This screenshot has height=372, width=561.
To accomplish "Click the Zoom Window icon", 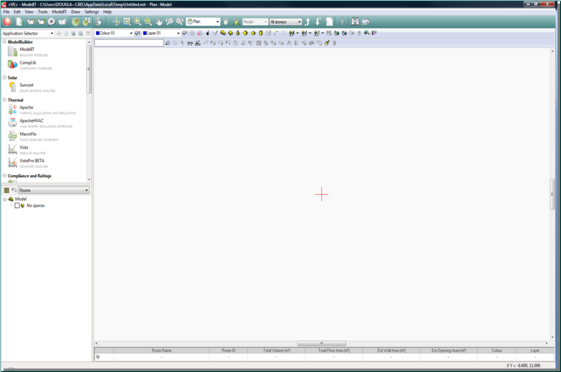I will pos(127,22).
